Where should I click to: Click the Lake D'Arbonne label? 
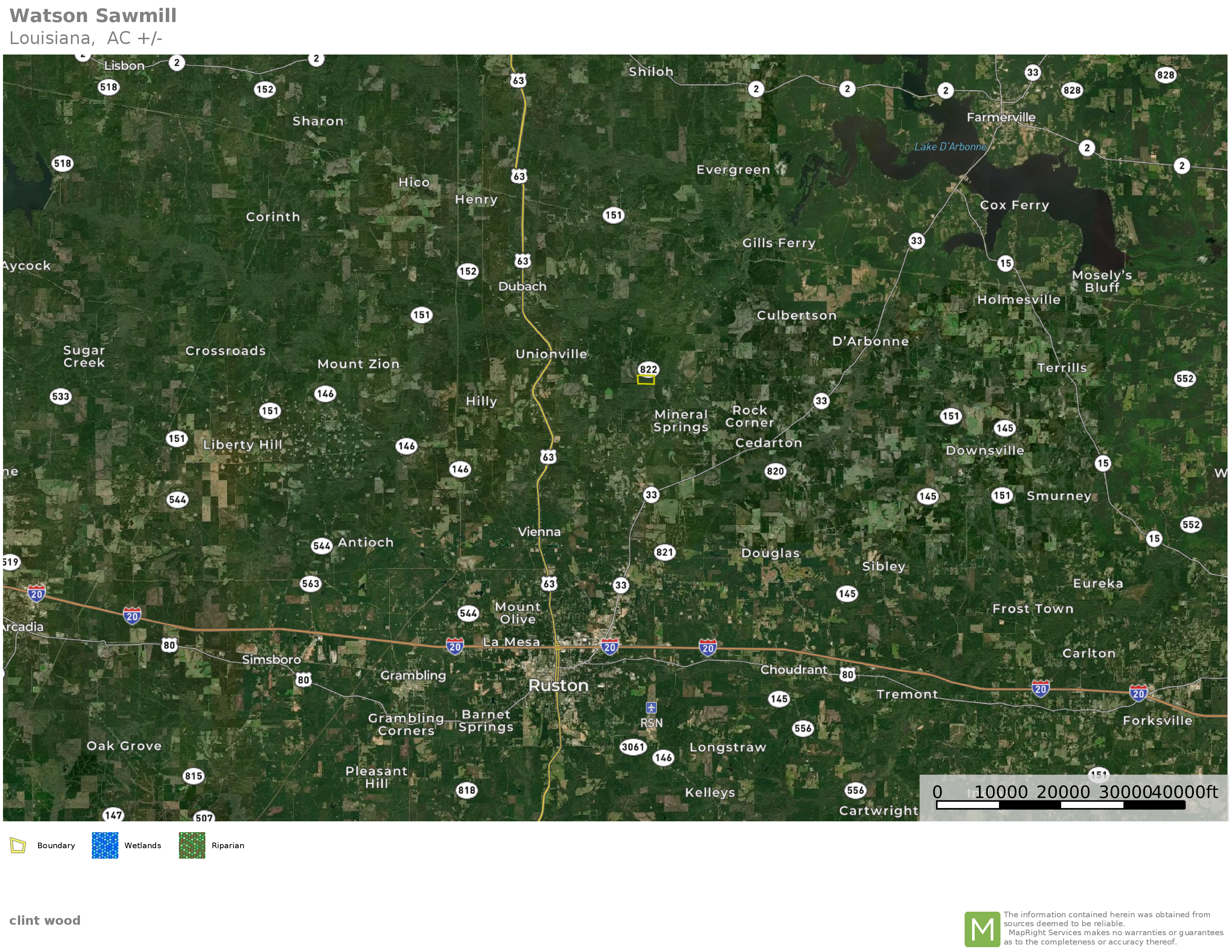pos(950,147)
